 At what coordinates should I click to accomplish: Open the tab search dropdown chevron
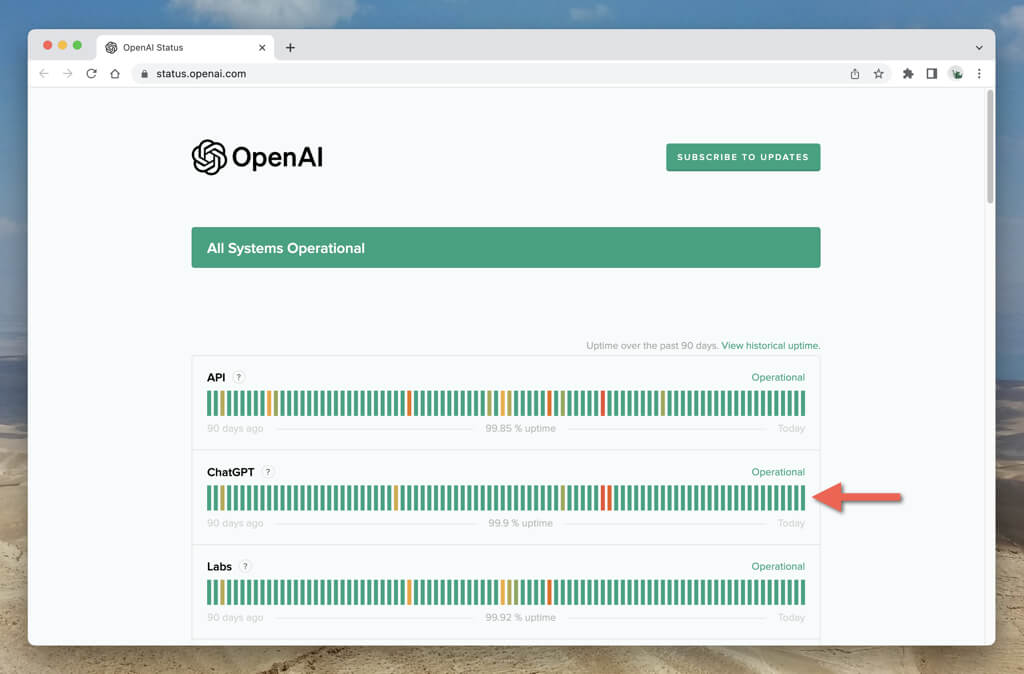click(x=979, y=47)
